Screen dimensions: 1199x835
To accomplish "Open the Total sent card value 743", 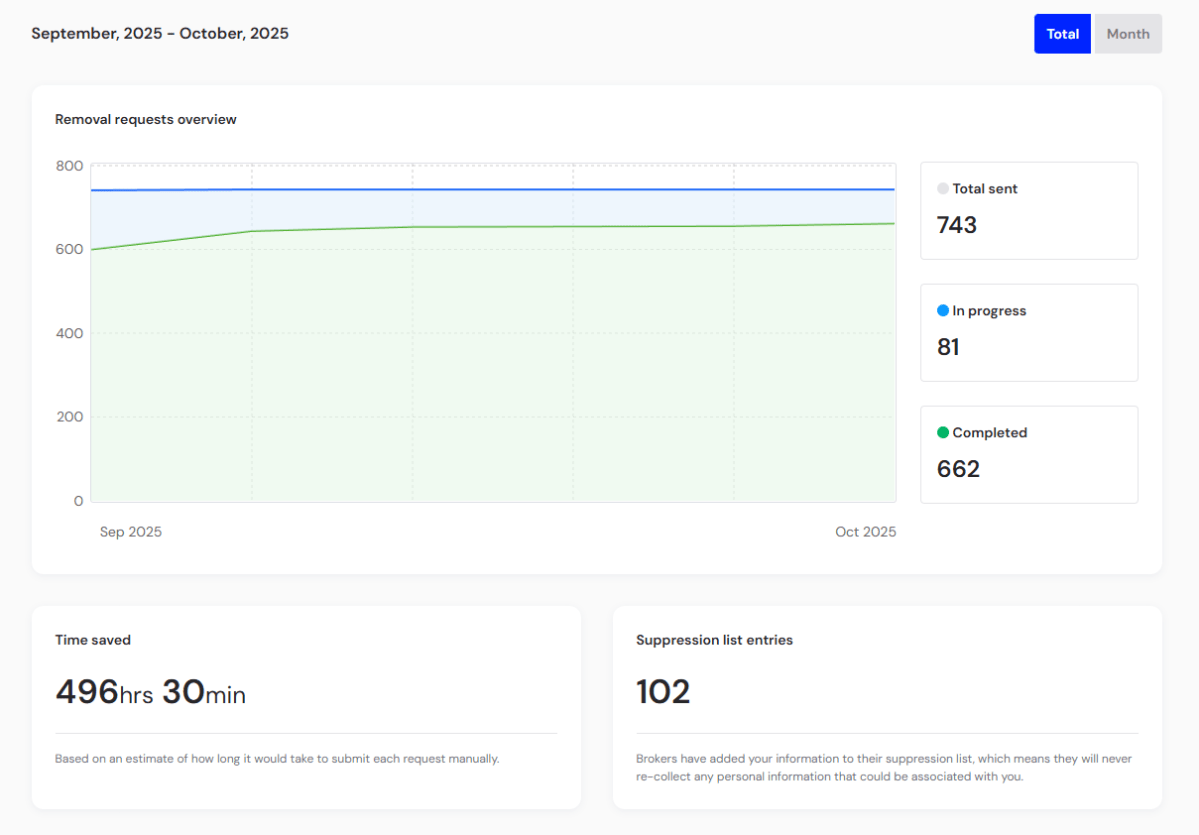I will [957, 225].
